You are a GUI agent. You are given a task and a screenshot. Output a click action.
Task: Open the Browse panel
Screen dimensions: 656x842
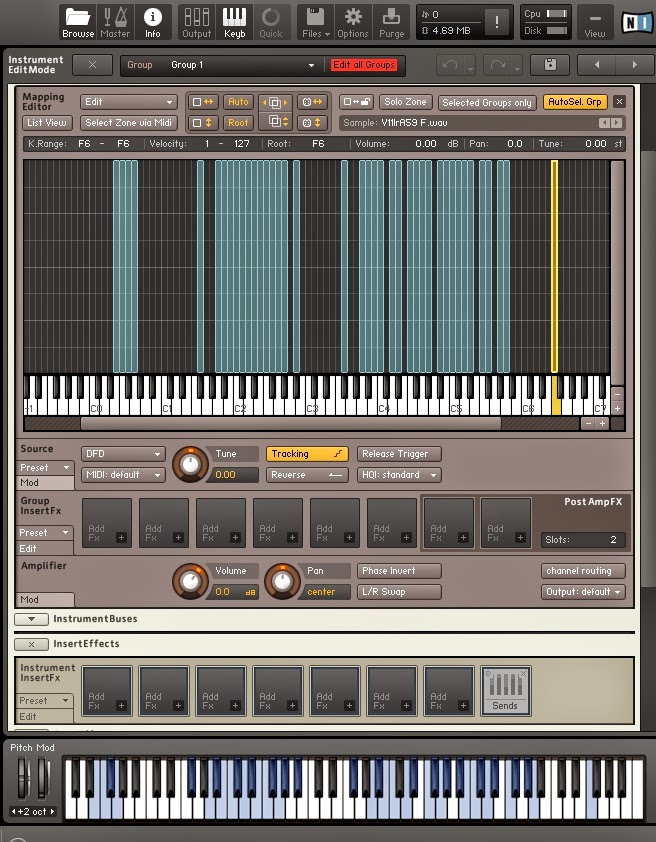point(78,21)
